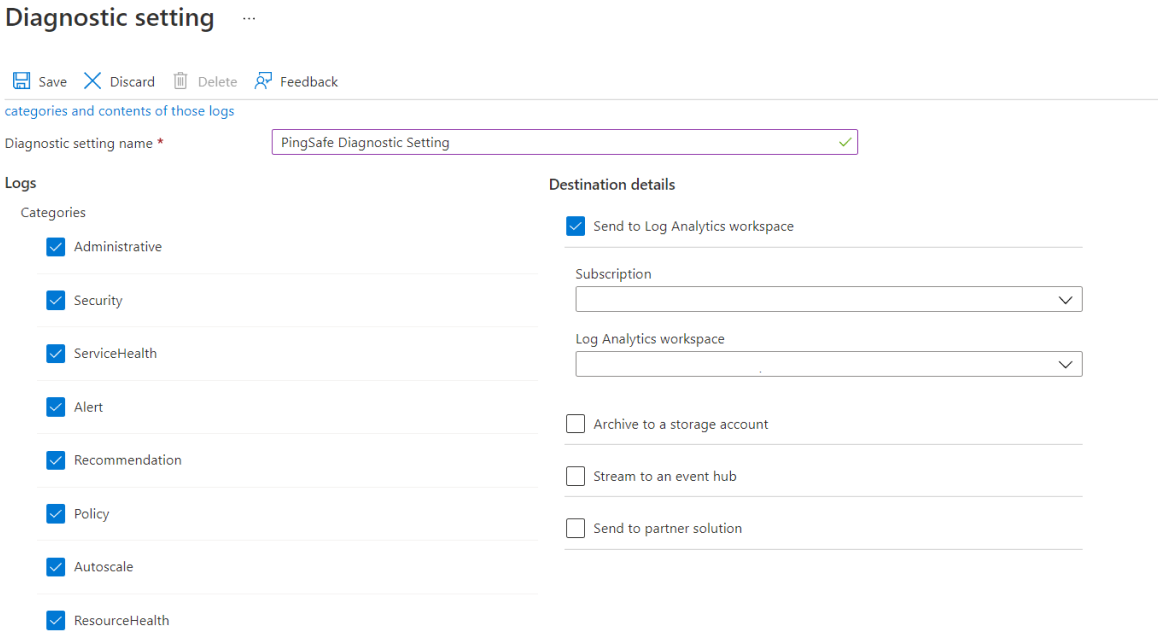Toggle the ServiceHealth checkbox

[56, 354]
